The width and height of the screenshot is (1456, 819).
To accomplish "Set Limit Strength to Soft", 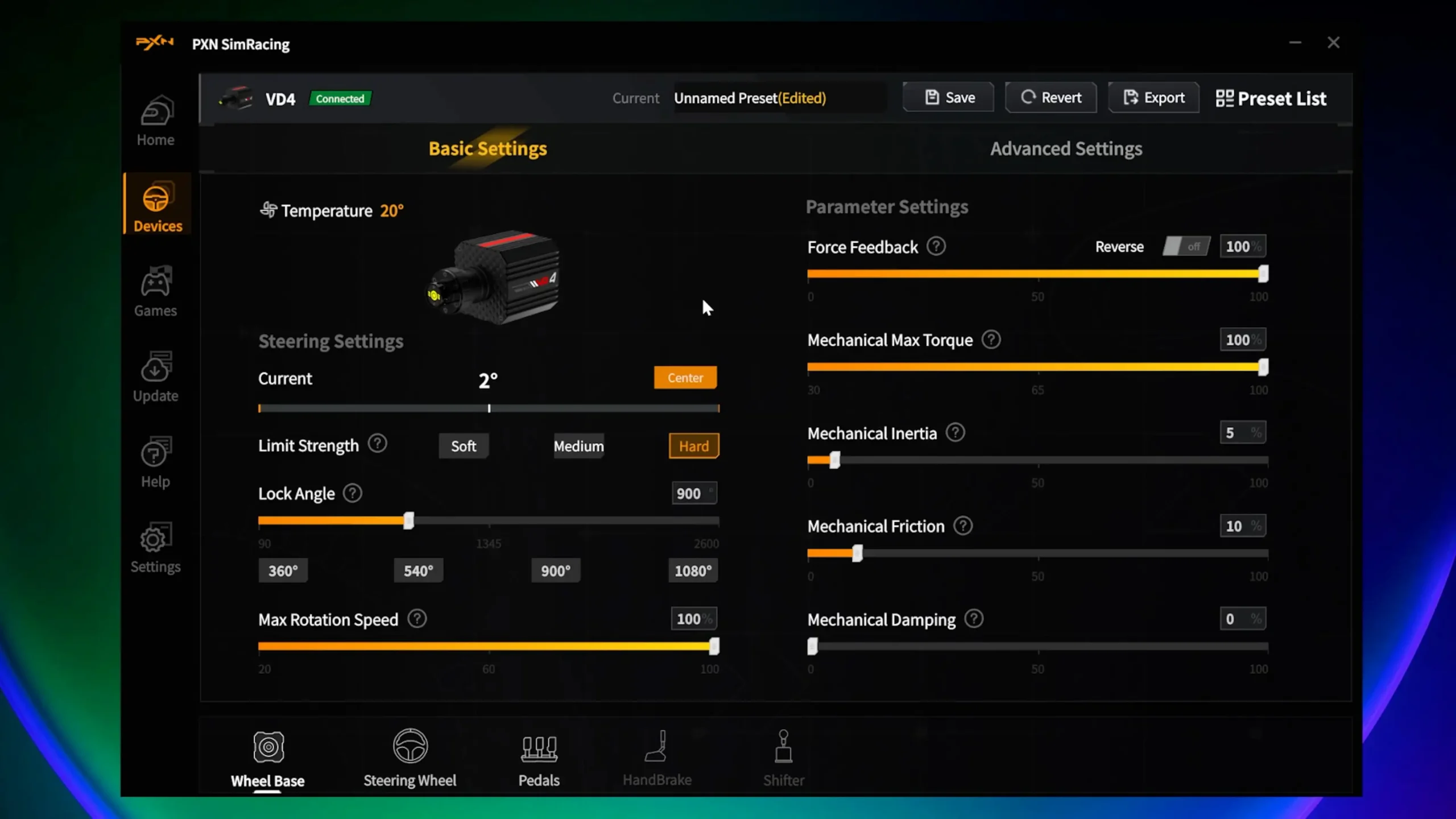I will pyautogui.click(x=464, y=446).
